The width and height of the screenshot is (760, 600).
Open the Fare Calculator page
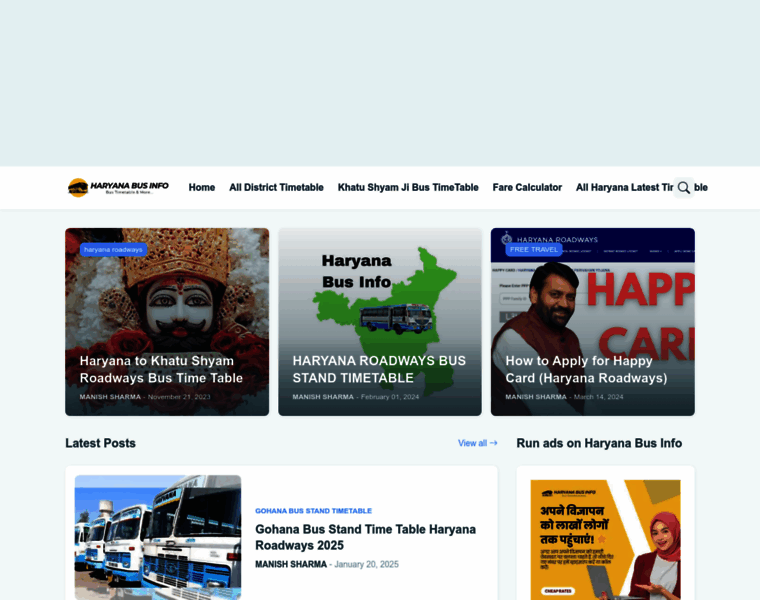click(x=527, y=188)
